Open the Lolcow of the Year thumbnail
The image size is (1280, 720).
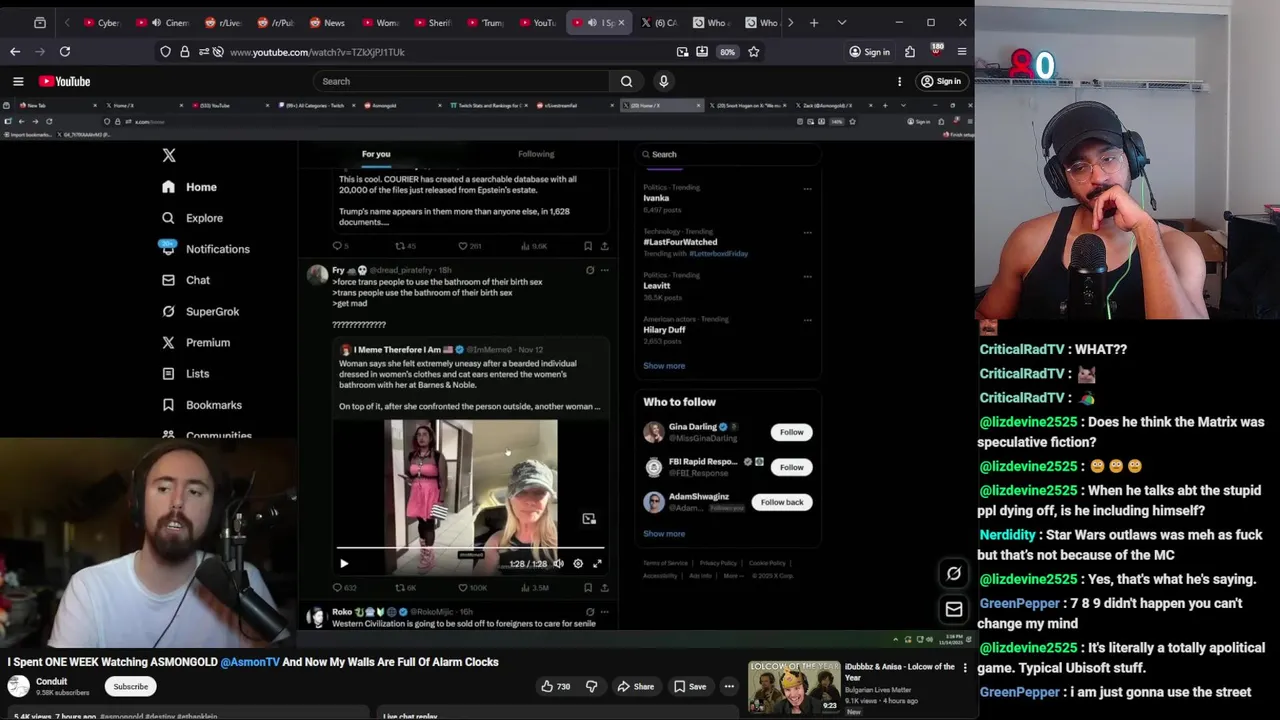pyautogui.click(x=794, y=687)
